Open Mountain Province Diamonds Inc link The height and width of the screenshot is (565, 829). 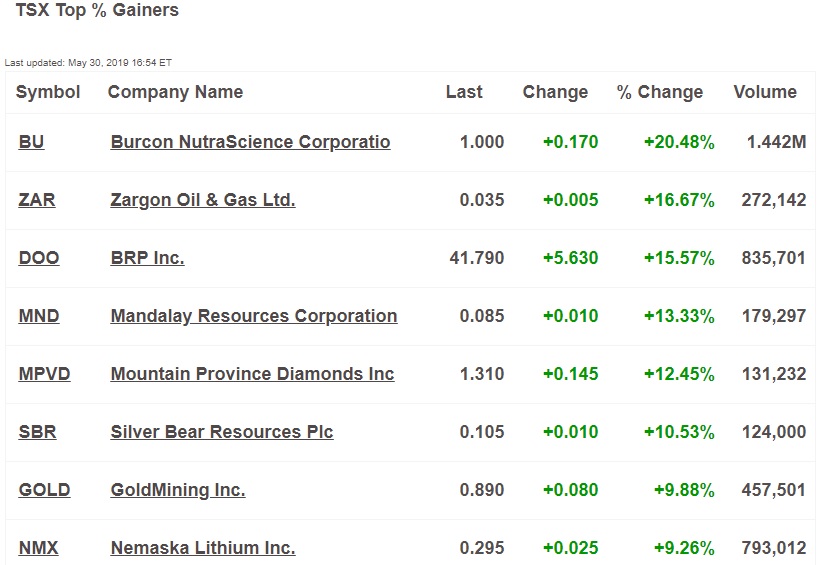(x=252, y=374)
